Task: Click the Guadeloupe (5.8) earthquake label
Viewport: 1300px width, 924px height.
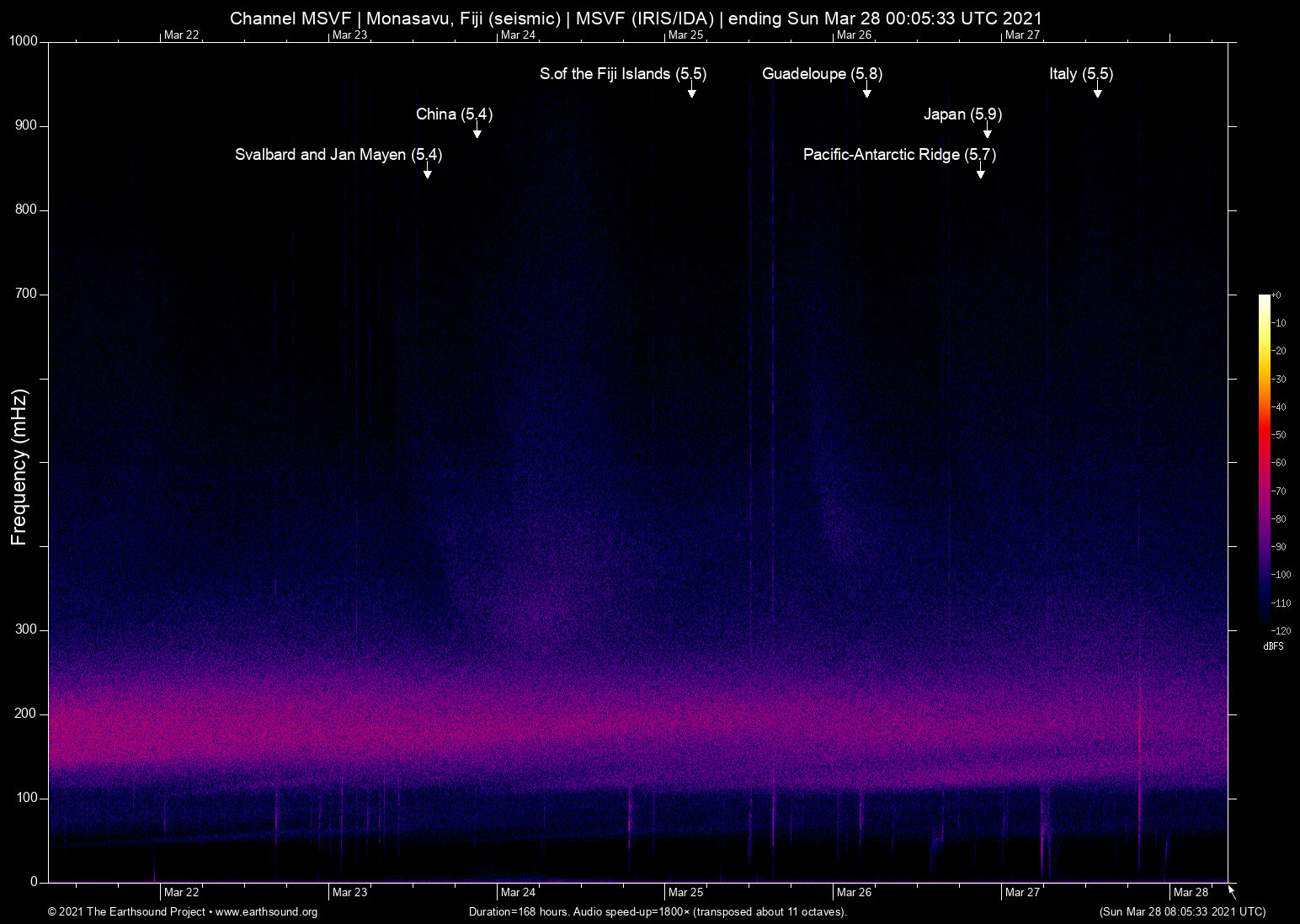Action: click(822, 74)
